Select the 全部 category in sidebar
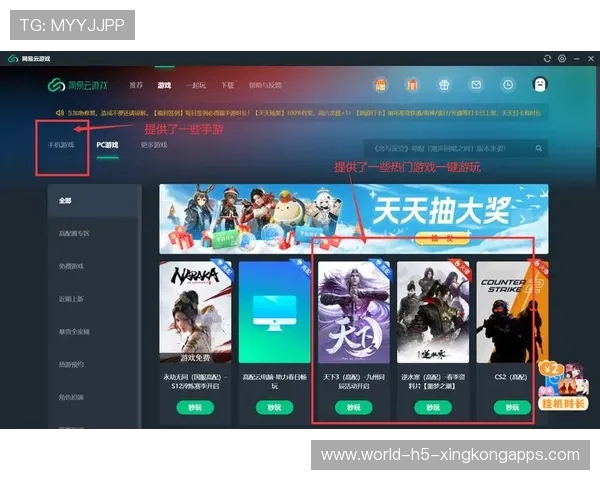The width and height of the screenshot is (600, 480). point(95,200)
